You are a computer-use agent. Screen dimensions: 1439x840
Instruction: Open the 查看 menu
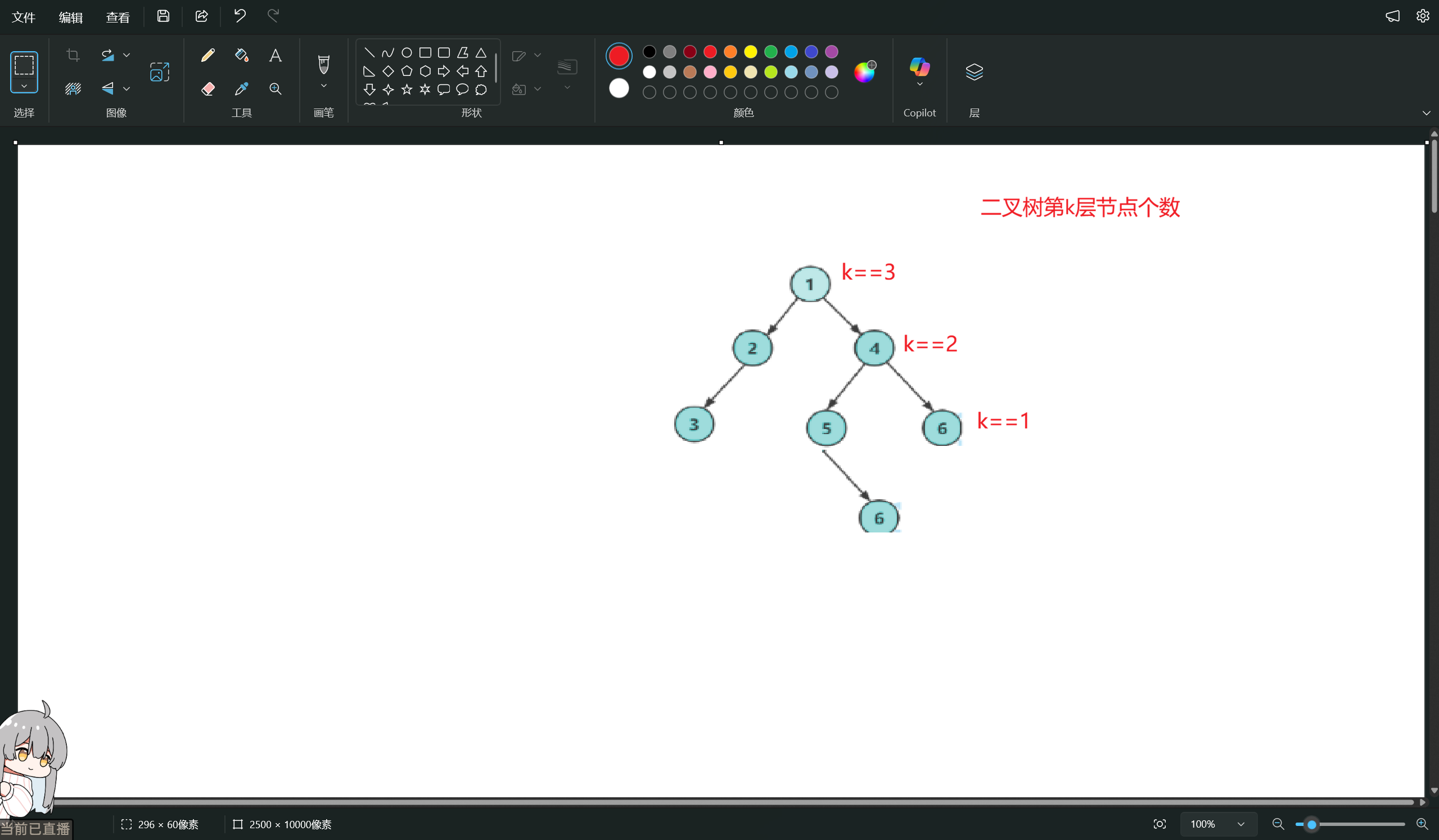[x=118, y=17]
